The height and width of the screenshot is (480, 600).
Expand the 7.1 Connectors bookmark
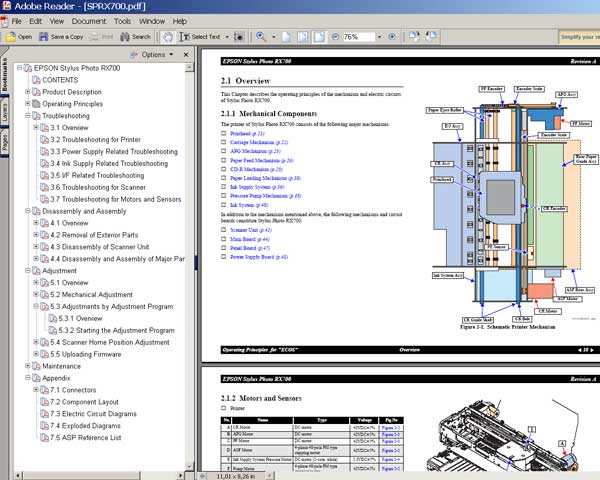point(36,390)
